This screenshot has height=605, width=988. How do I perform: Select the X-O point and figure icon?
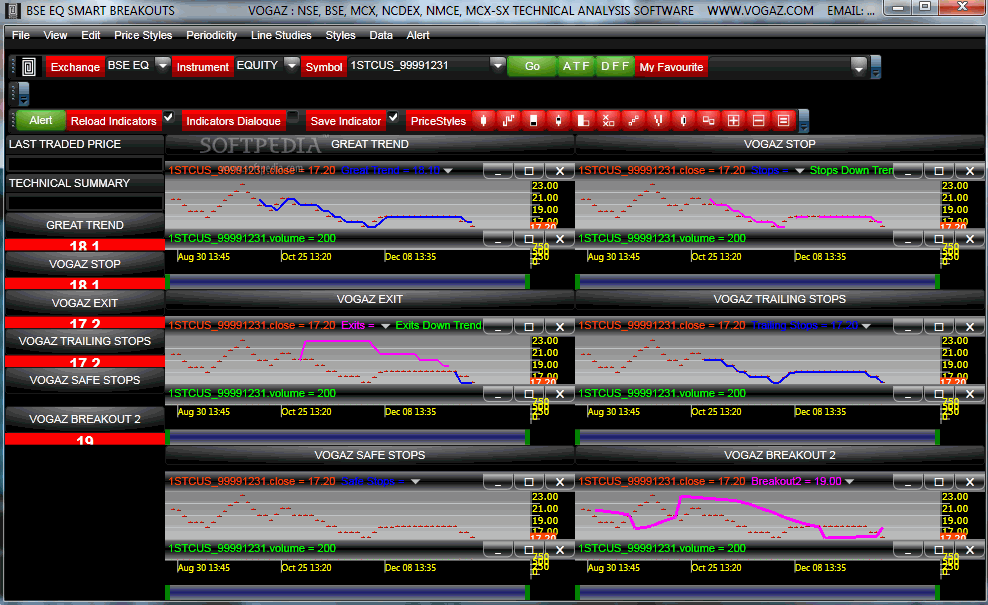[608, 120]
